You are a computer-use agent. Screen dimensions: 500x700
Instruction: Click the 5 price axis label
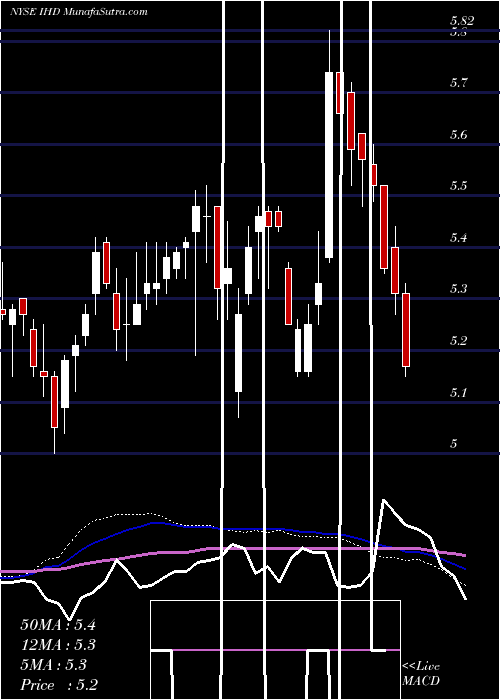454,444
